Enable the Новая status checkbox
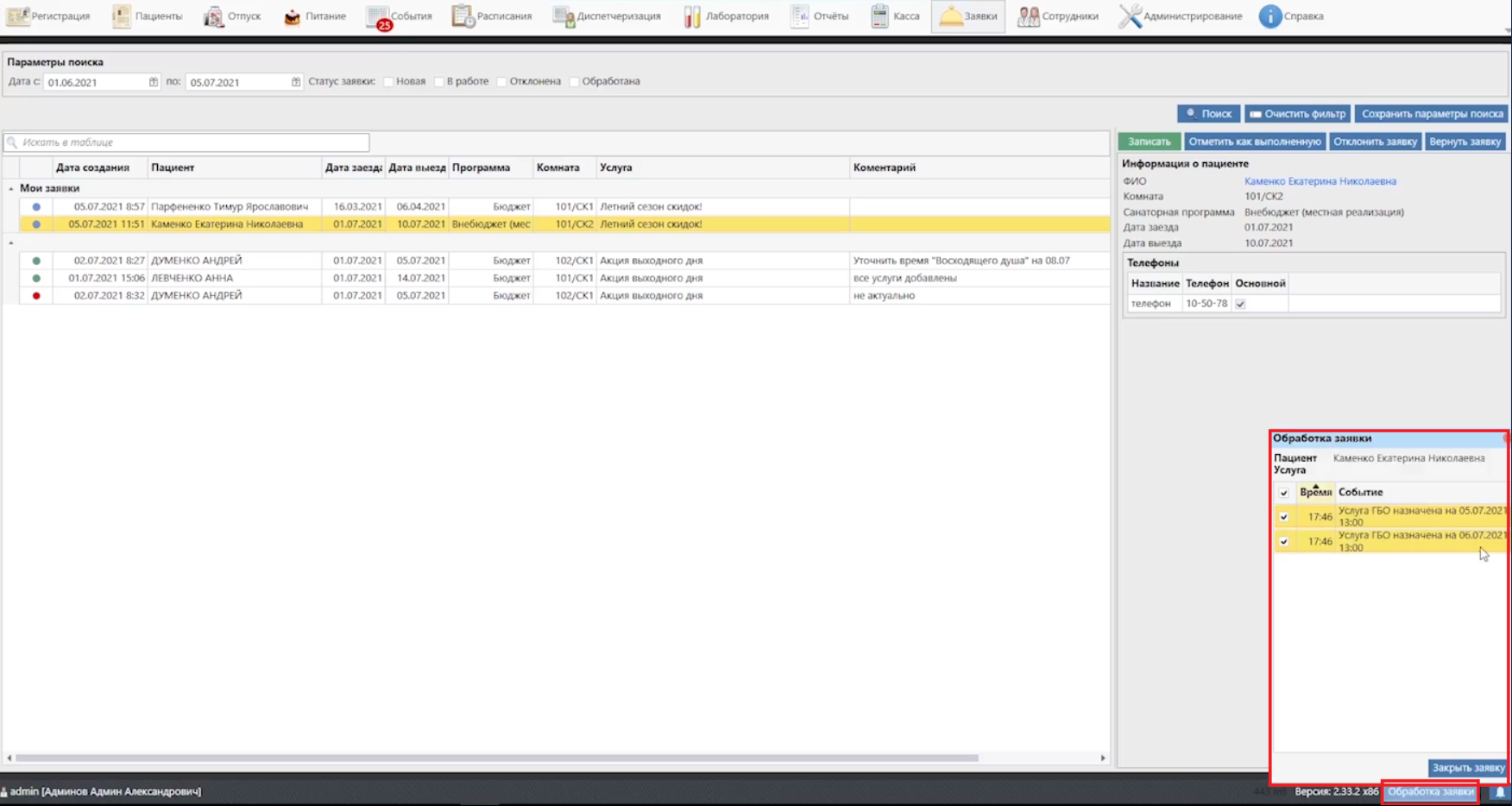This screenshot has width=1512, height=806. [389, 82]
